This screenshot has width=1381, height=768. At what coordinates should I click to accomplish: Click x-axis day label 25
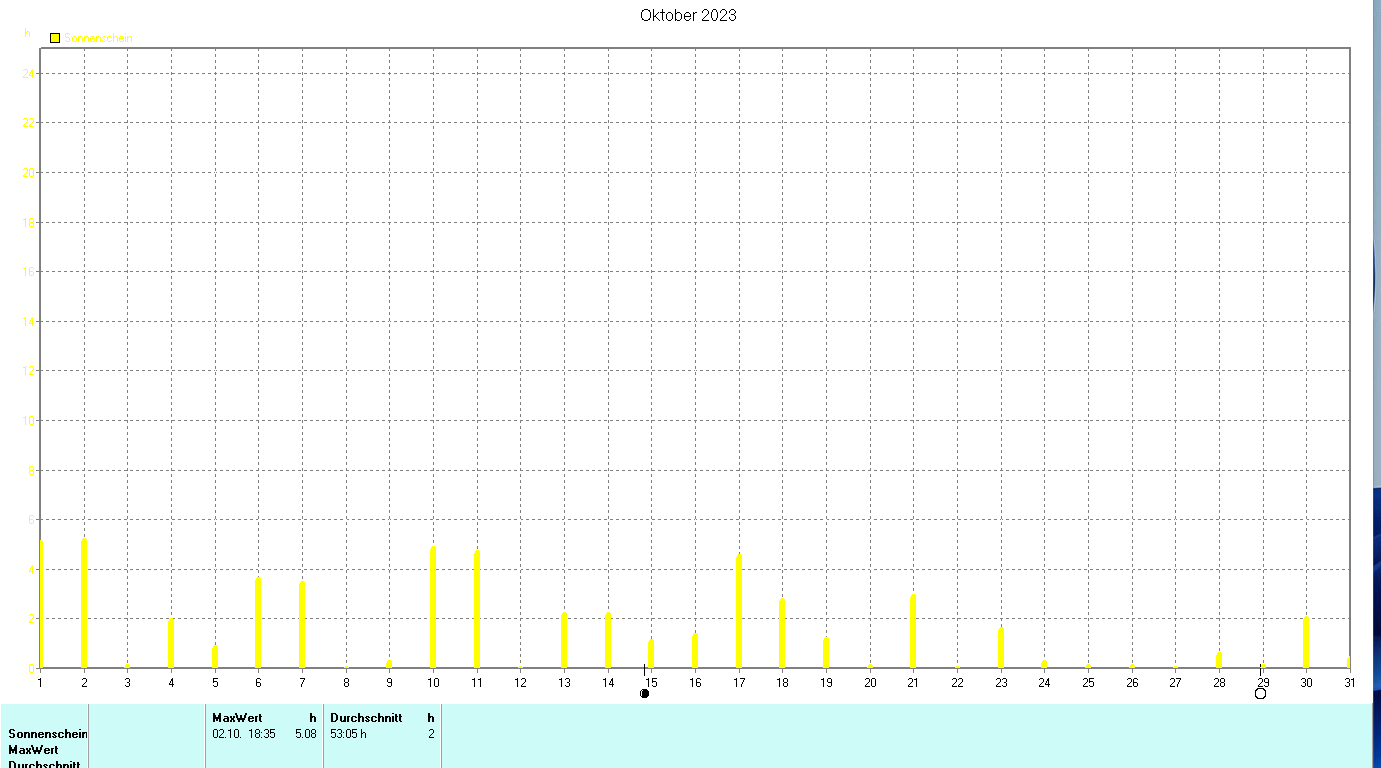pos(1088,683)
